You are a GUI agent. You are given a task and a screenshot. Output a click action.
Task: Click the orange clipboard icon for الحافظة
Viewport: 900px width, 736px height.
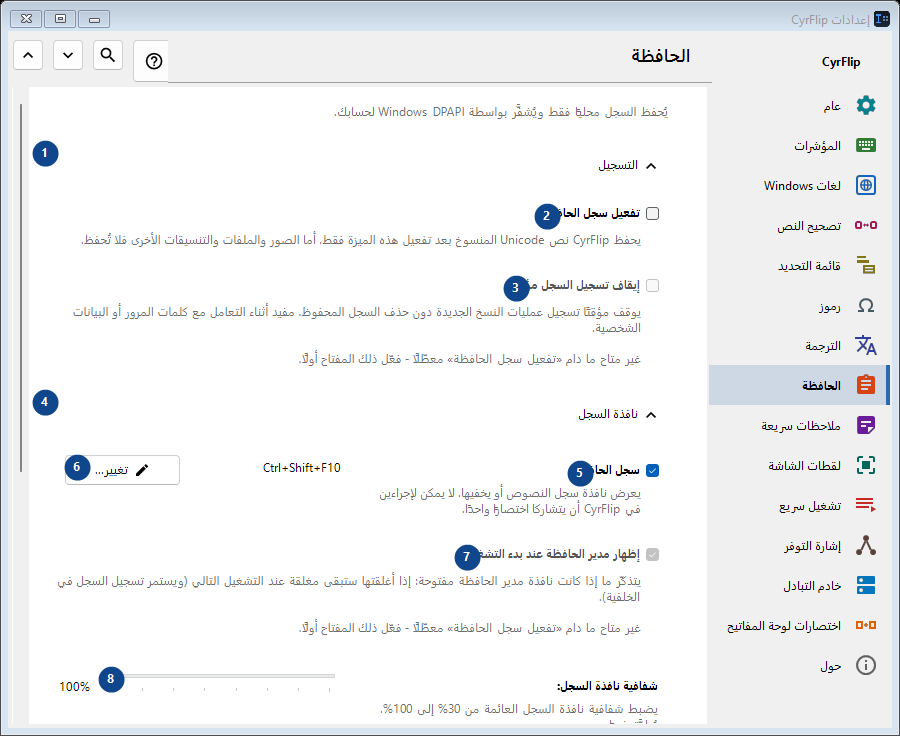coord(866,385)
